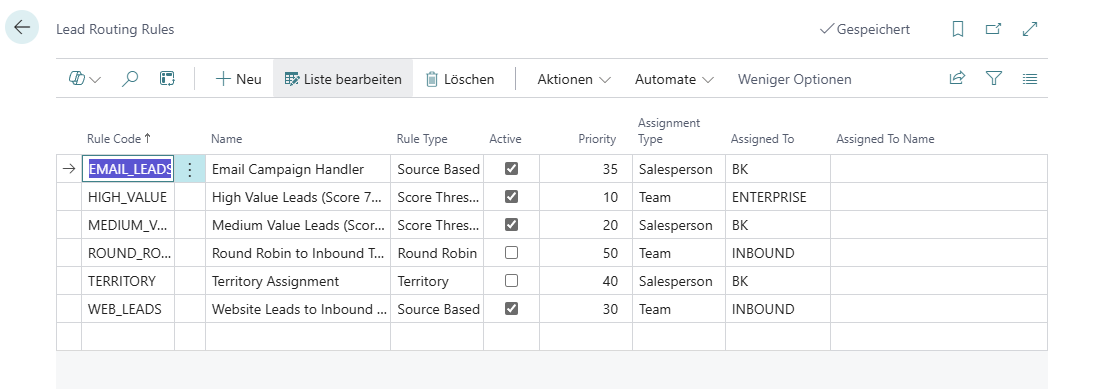
Task: Bookmark this page icon
Action: (958, 30)
